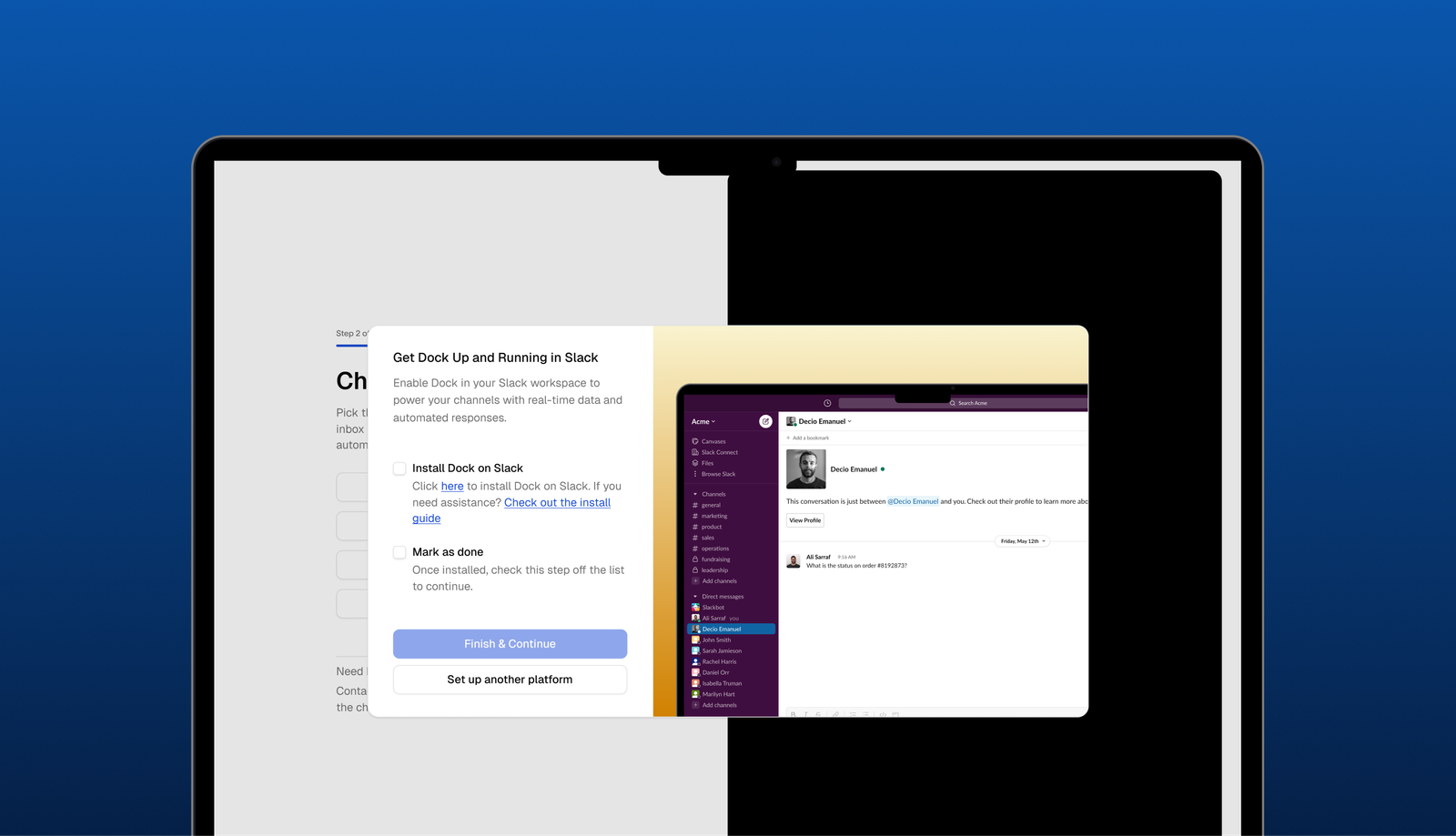
Task: Open the Isabella Truman direct message
Action: [x=717, y=684]
